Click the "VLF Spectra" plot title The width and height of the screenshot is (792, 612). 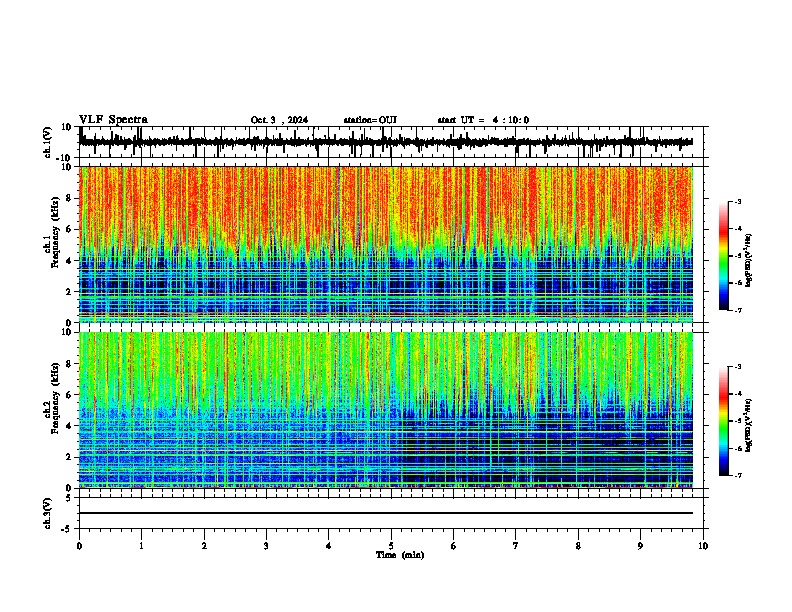113,120
